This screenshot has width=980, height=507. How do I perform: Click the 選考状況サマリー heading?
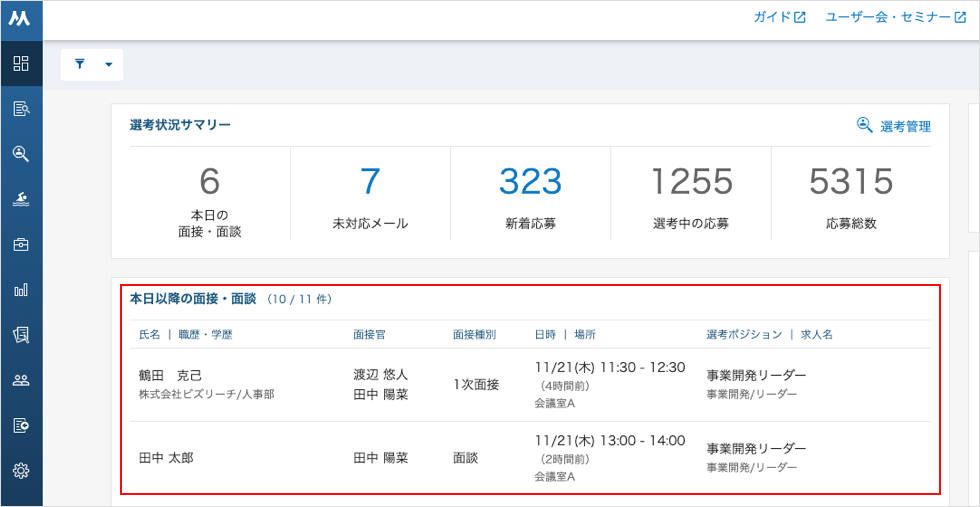point(180,124)
